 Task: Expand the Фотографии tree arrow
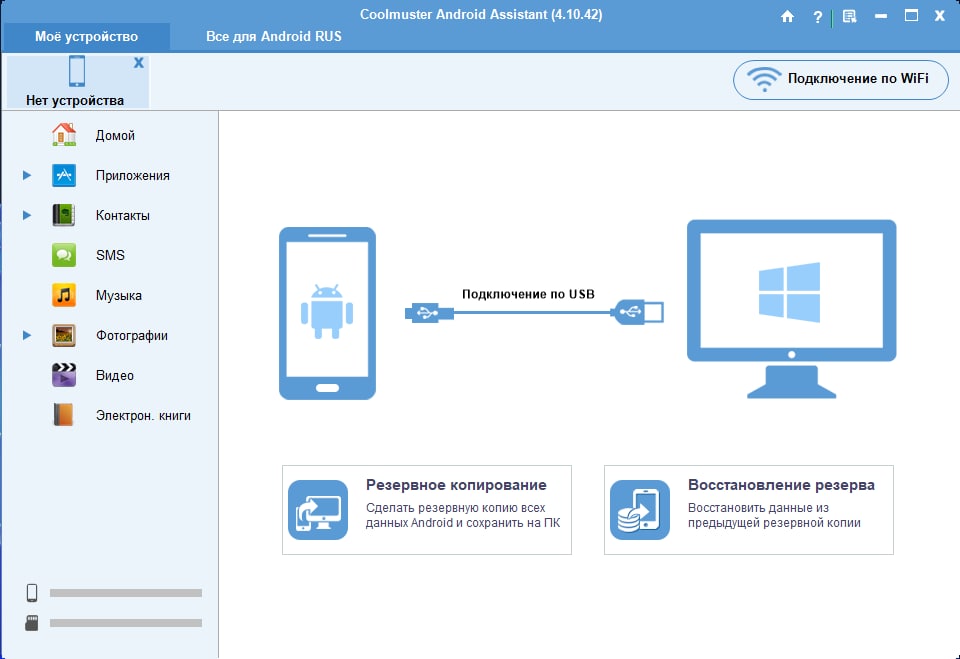27,335
